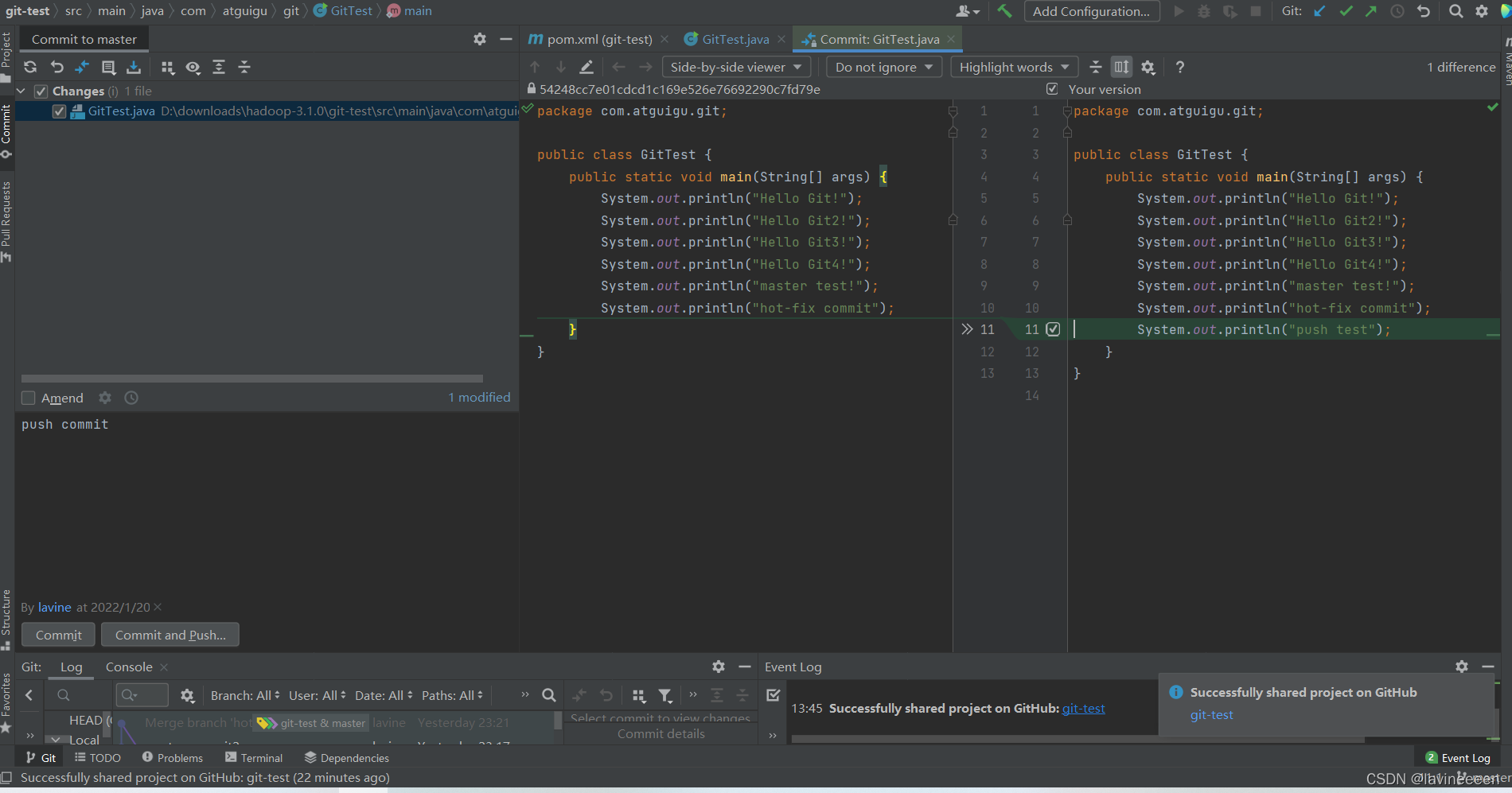Apply line 11 change with the chevron arrow
Viewport: 1512px width, 793px height.
point(967,329)
